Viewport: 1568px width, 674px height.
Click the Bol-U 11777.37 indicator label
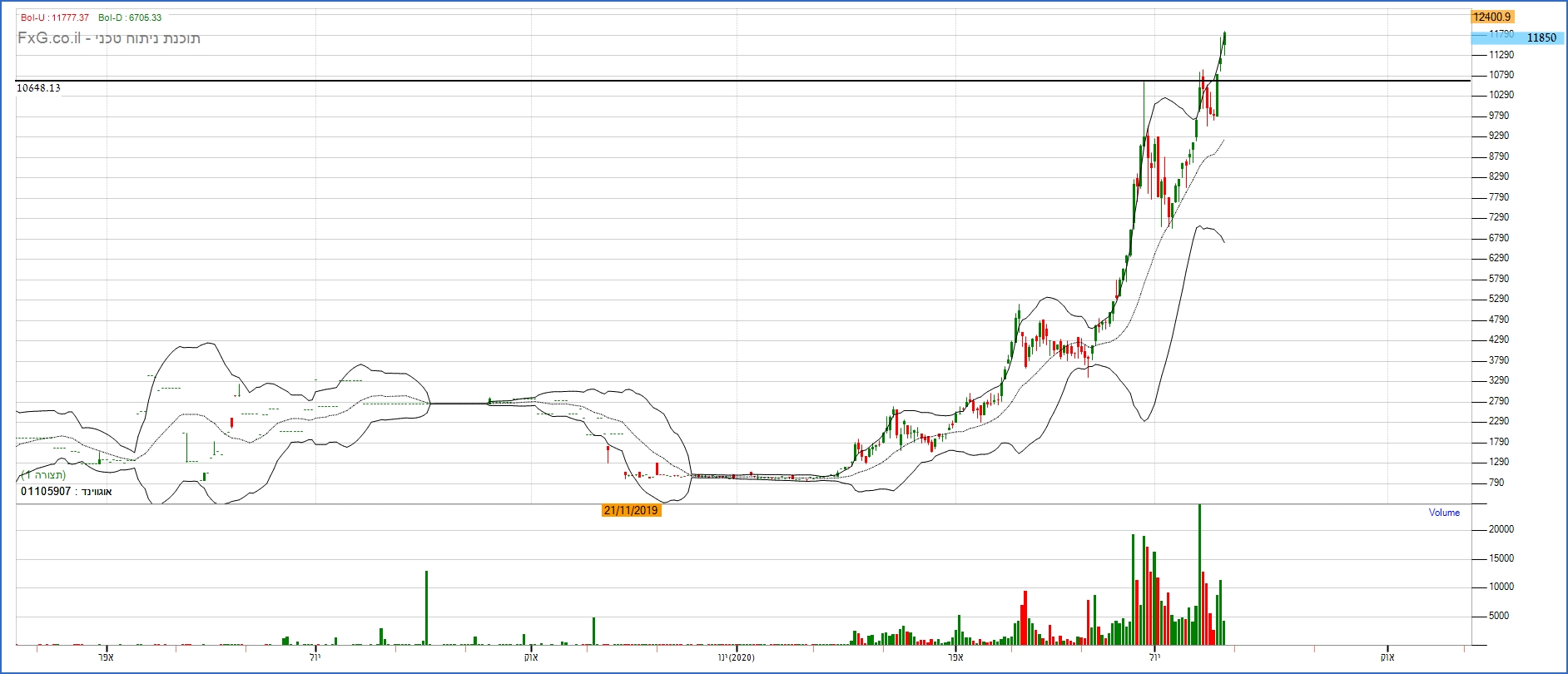coord(55,17)
